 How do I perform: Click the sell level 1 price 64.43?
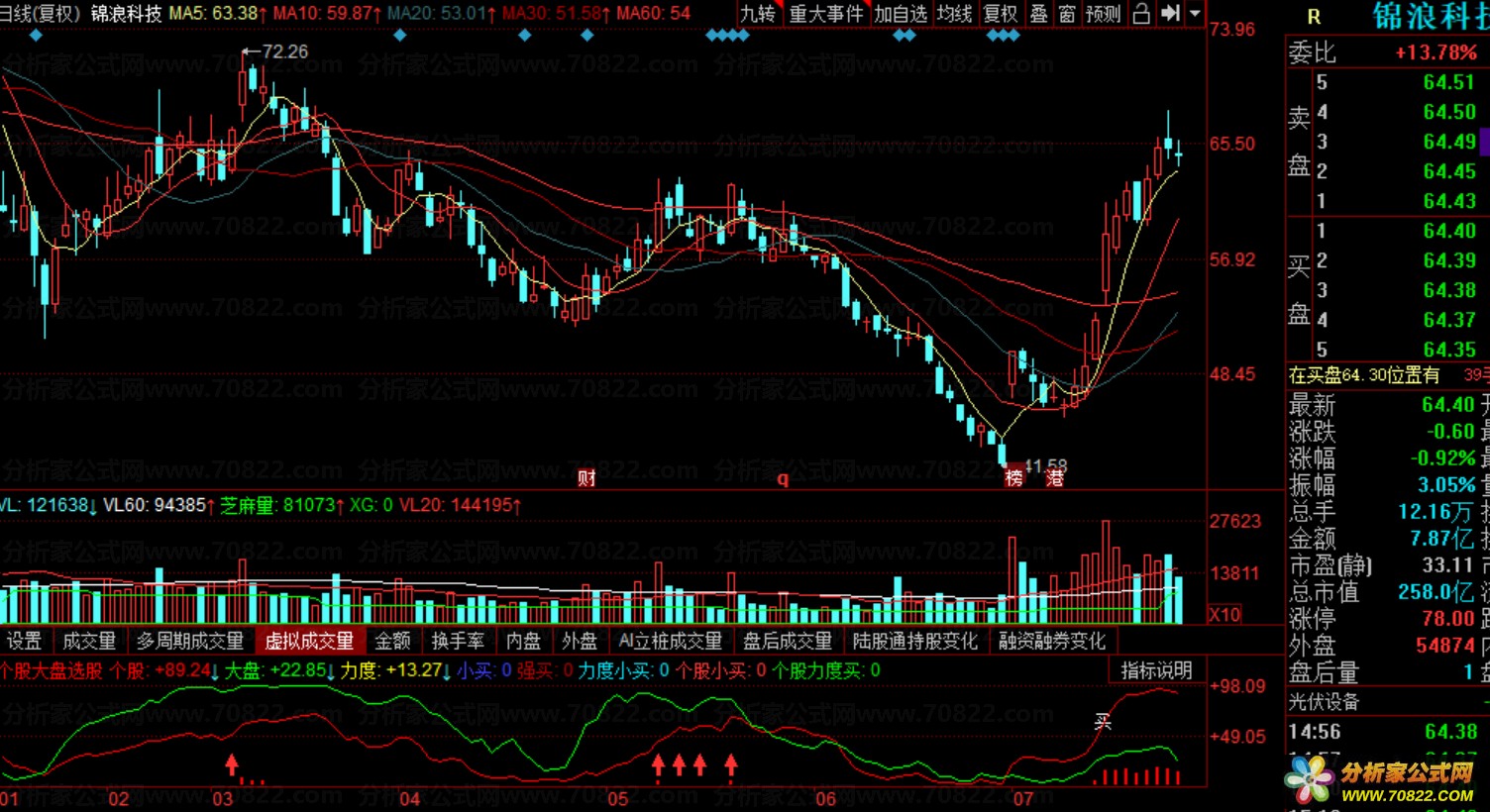[x=1449, y=201]
